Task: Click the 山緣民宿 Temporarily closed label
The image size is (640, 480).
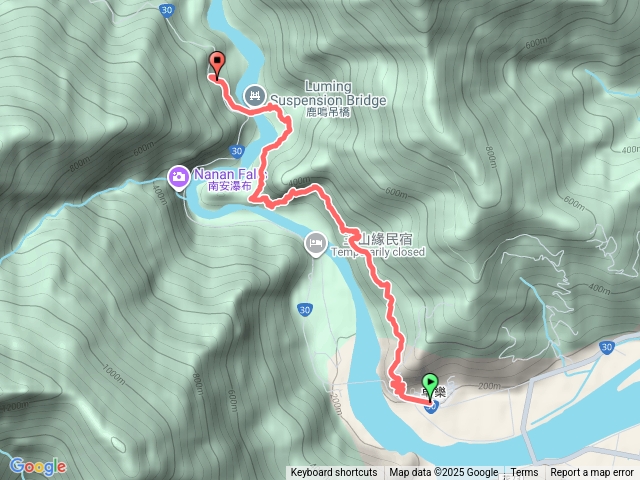Action: [378, 245]
